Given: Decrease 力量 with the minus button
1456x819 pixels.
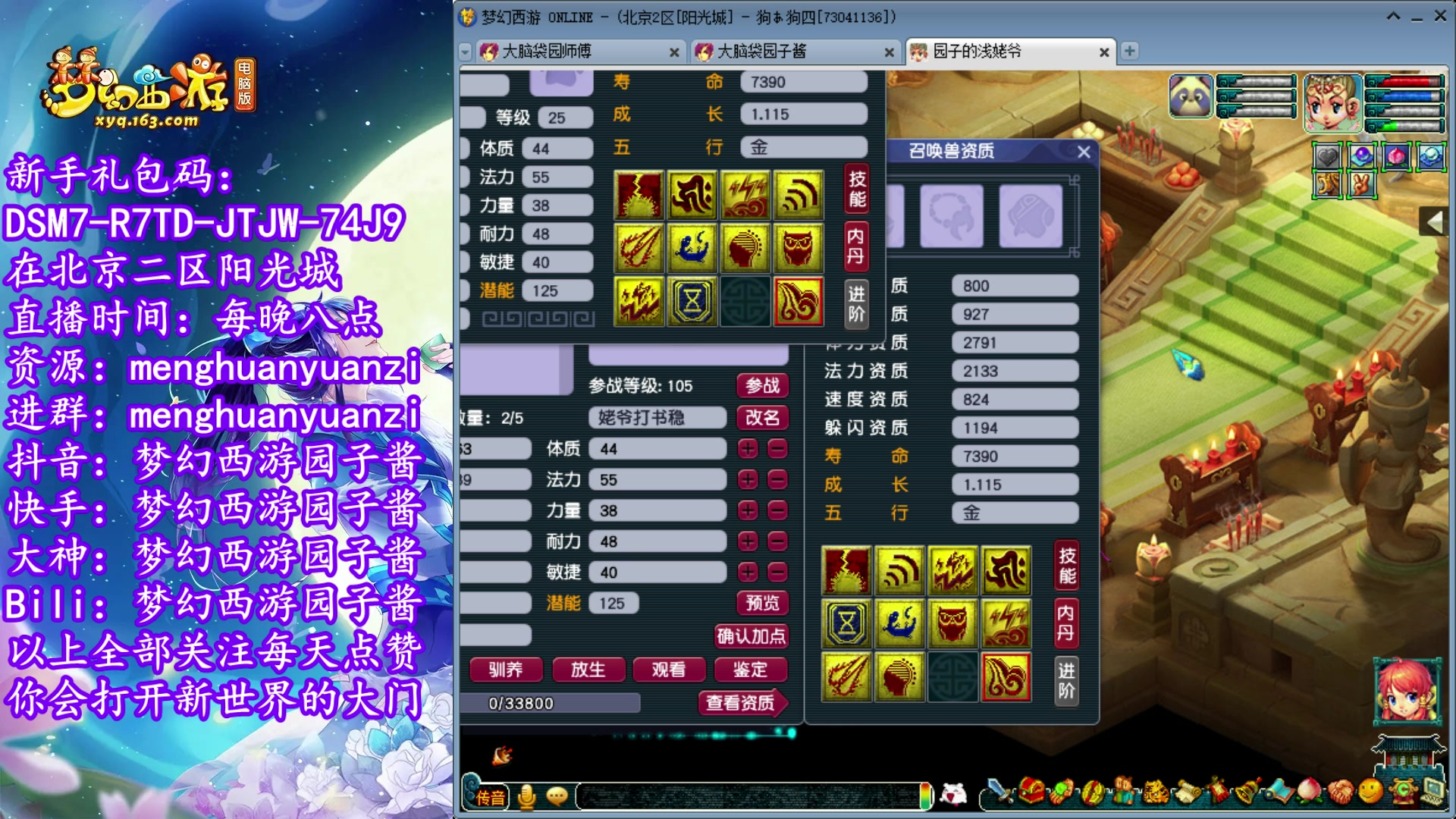Looking at the screenshot, I should click(777, 510).
